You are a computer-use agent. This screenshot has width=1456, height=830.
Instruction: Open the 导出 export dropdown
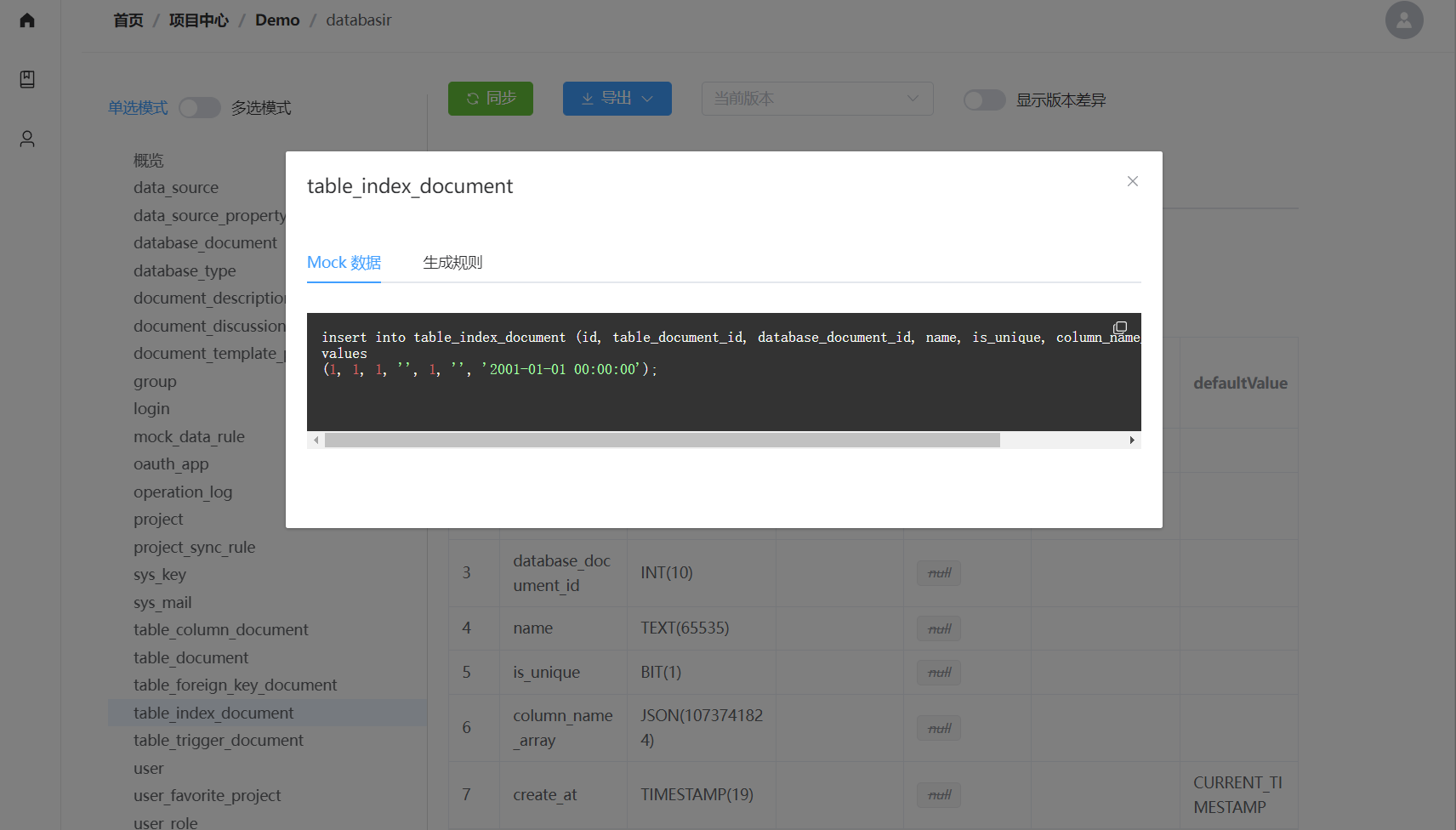click(617, 99)
